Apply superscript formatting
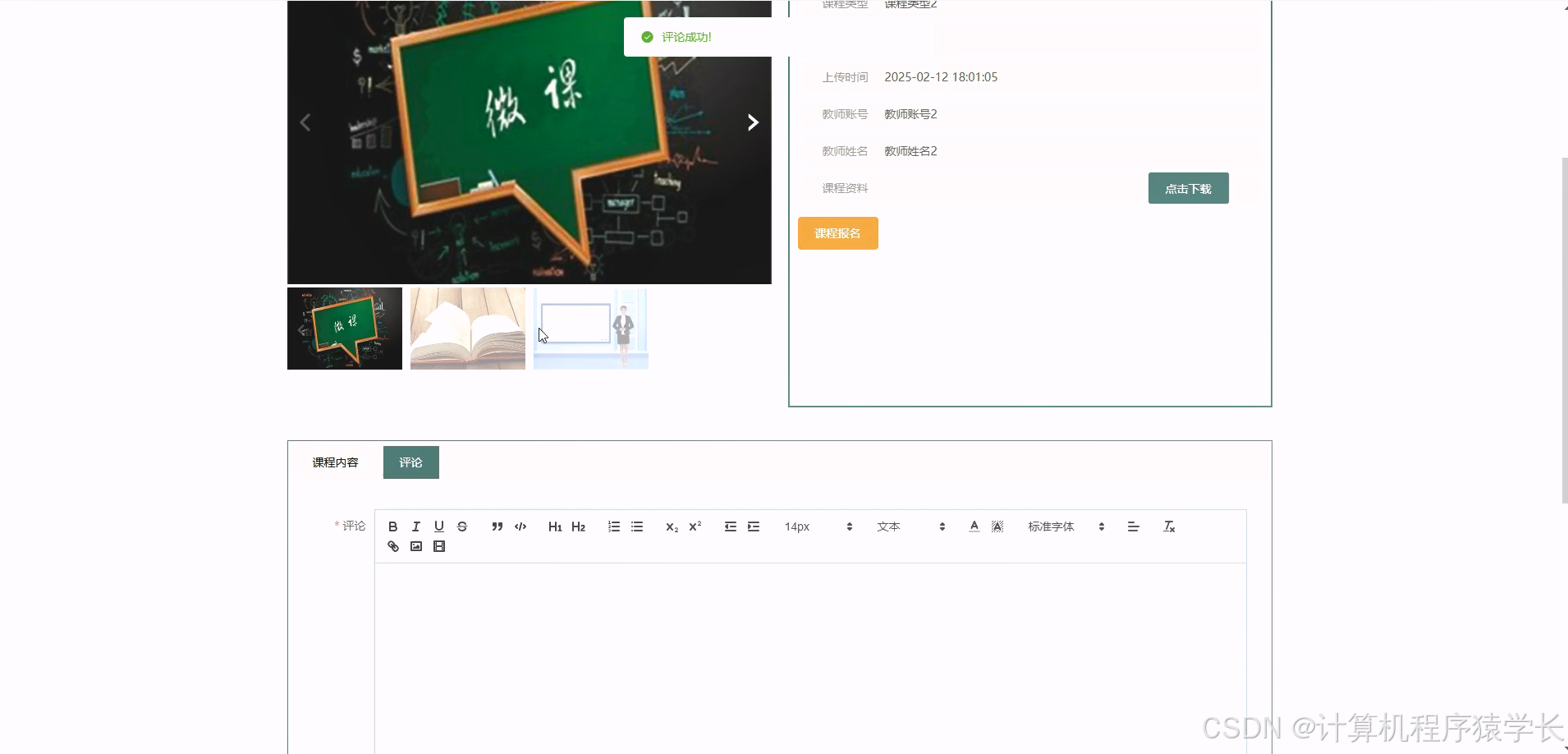Image resolution: width=1568 pixels, height=754 pixels. [695, 526]
